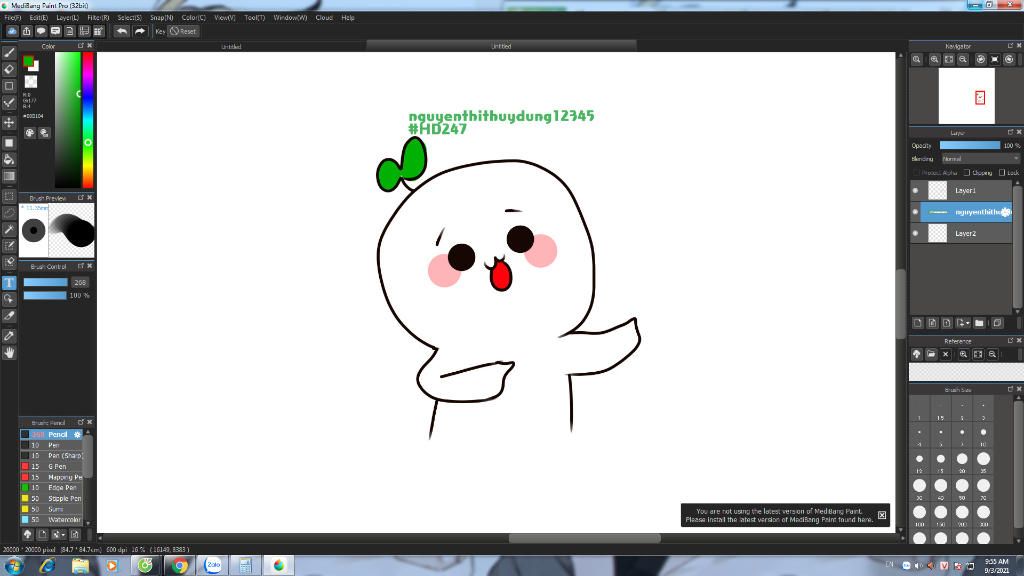Select the rectangular Select tool
The image size is (1024, 576).
click(9, 196)
